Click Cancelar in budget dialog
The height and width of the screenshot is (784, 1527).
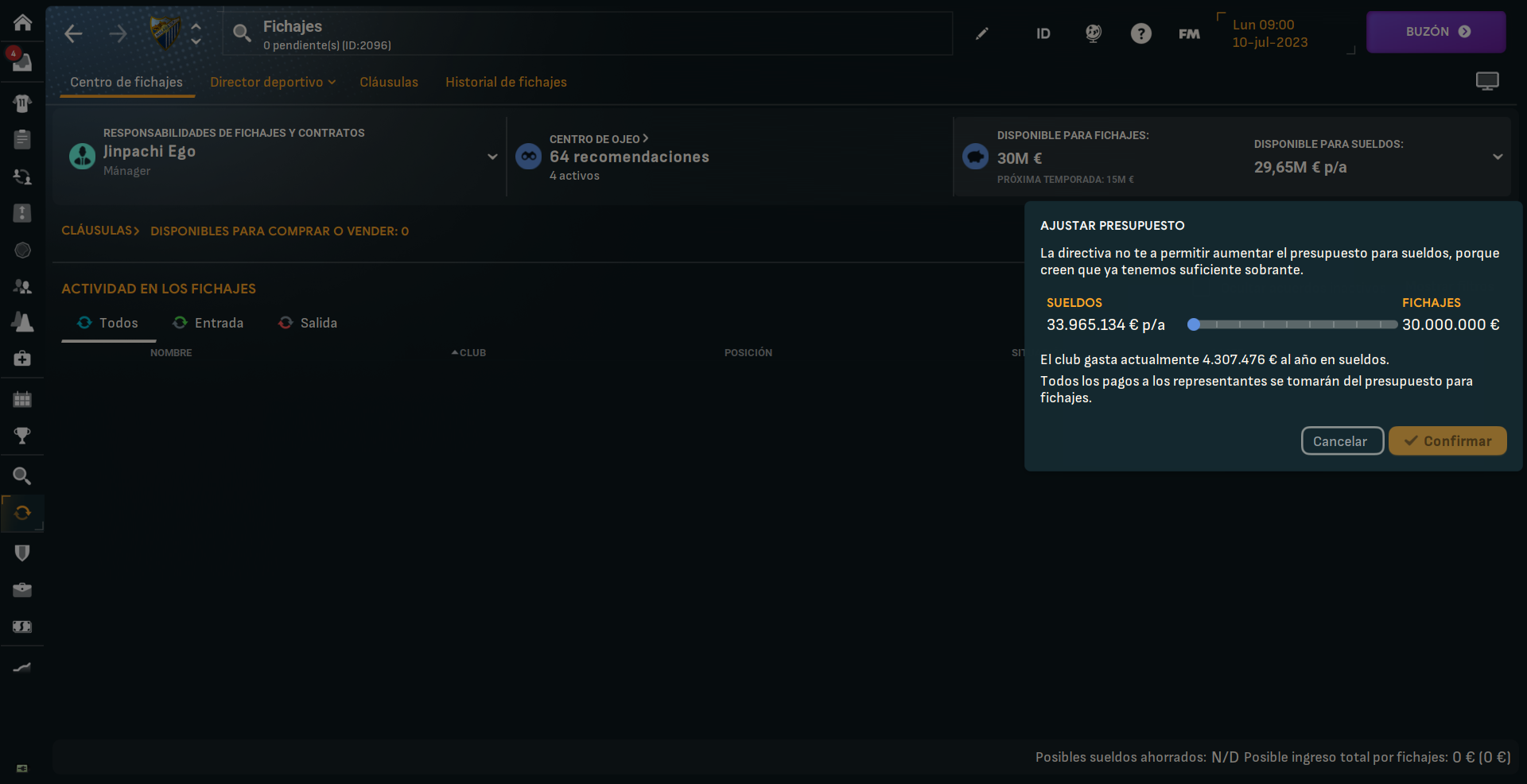[x=1342, y=441]
